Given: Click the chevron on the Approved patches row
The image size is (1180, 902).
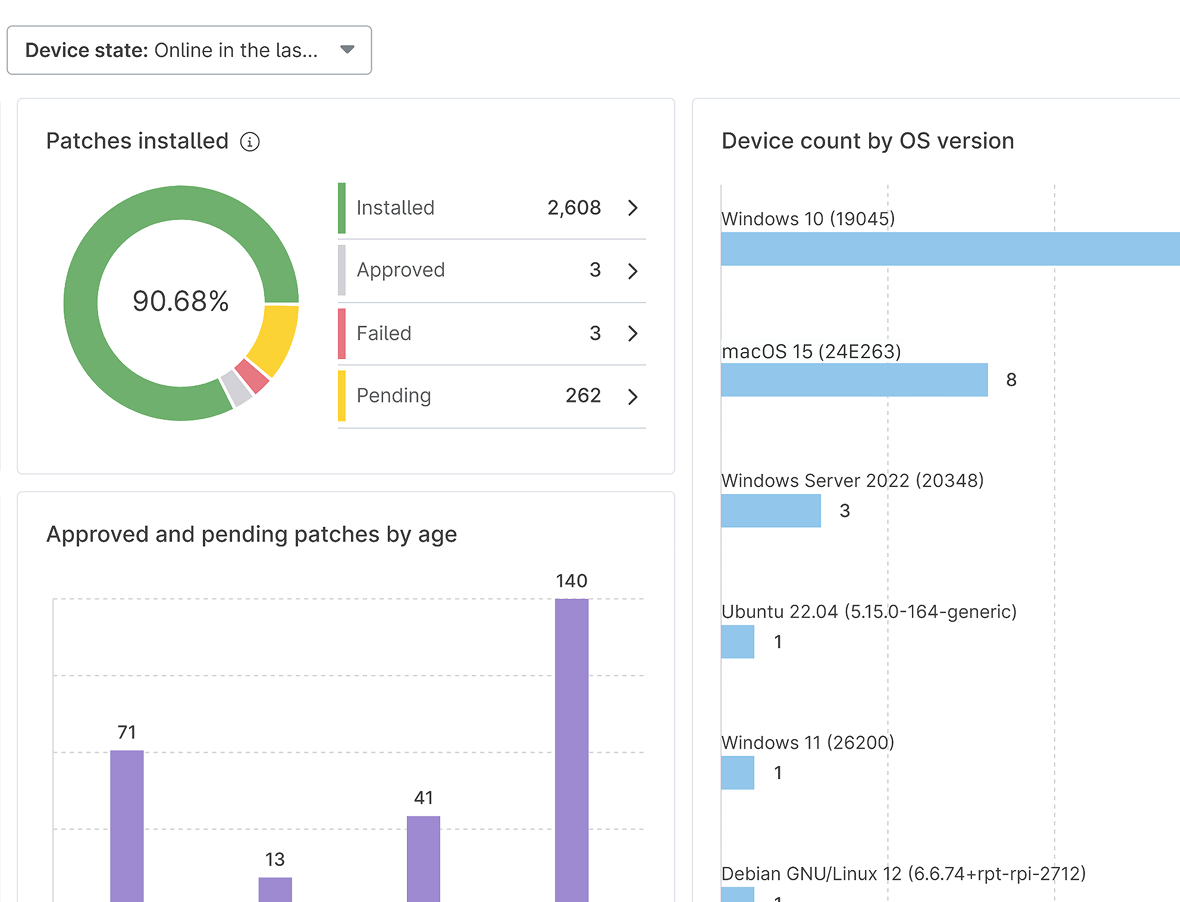Looking at the screenshot, I should [631, 270].
